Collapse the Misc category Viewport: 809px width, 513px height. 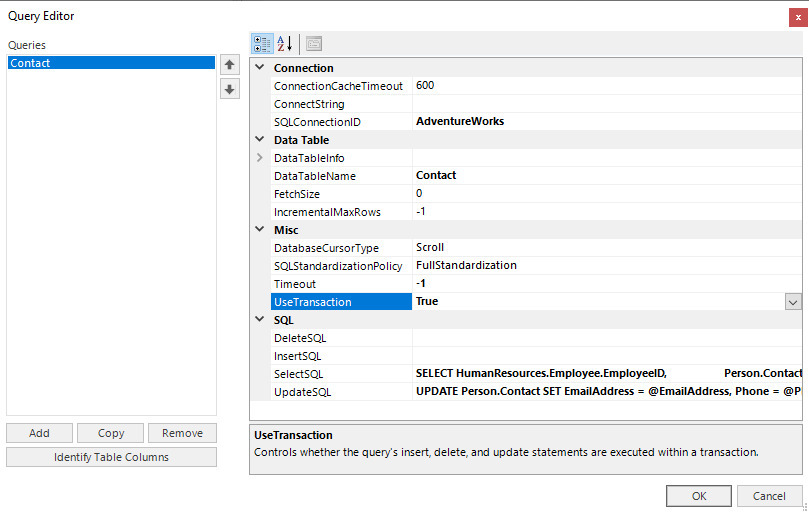tap(260, 230)
